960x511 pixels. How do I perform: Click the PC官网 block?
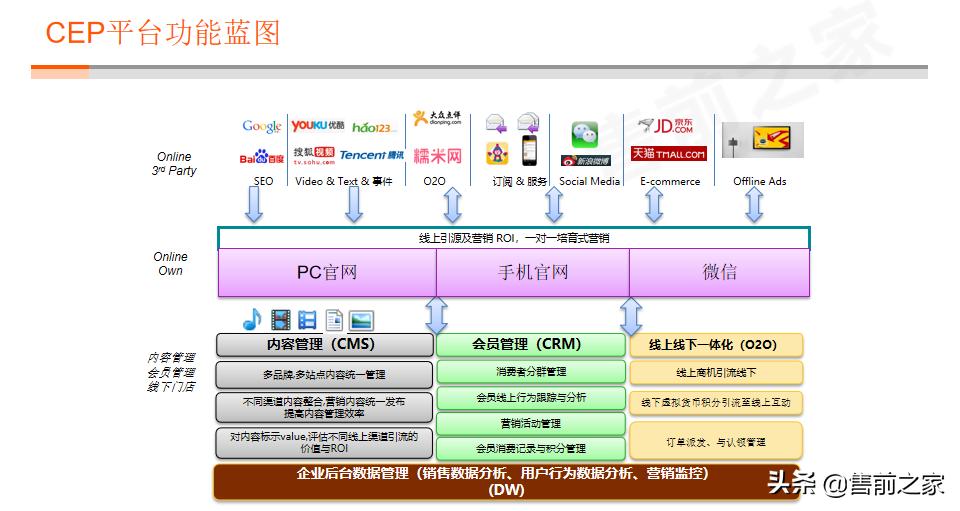click(327, 272)
